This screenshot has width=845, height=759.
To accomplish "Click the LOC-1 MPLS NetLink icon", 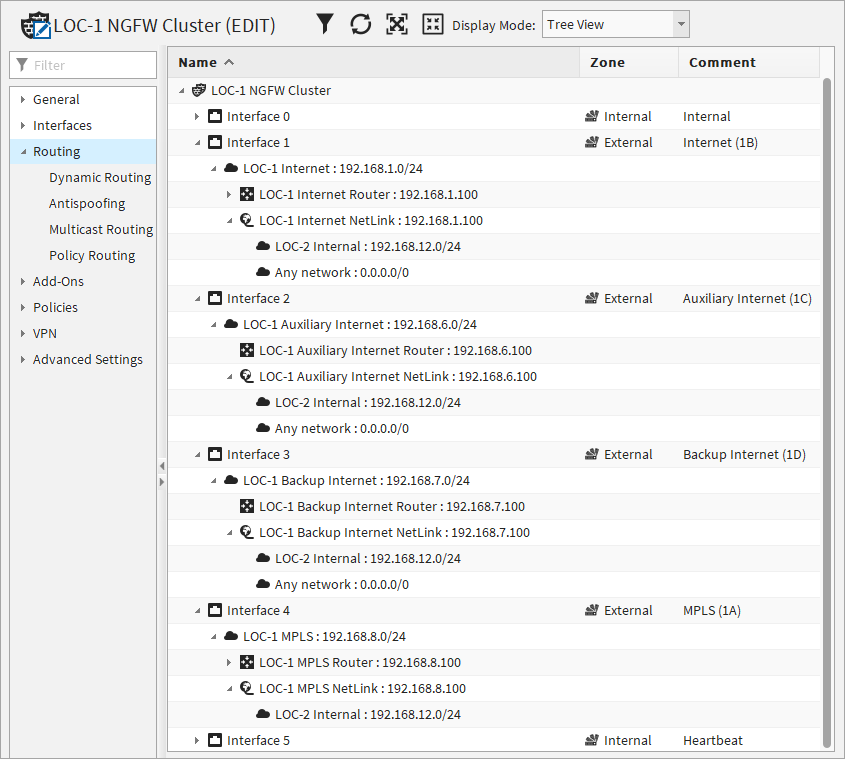I will coord(247,688).
